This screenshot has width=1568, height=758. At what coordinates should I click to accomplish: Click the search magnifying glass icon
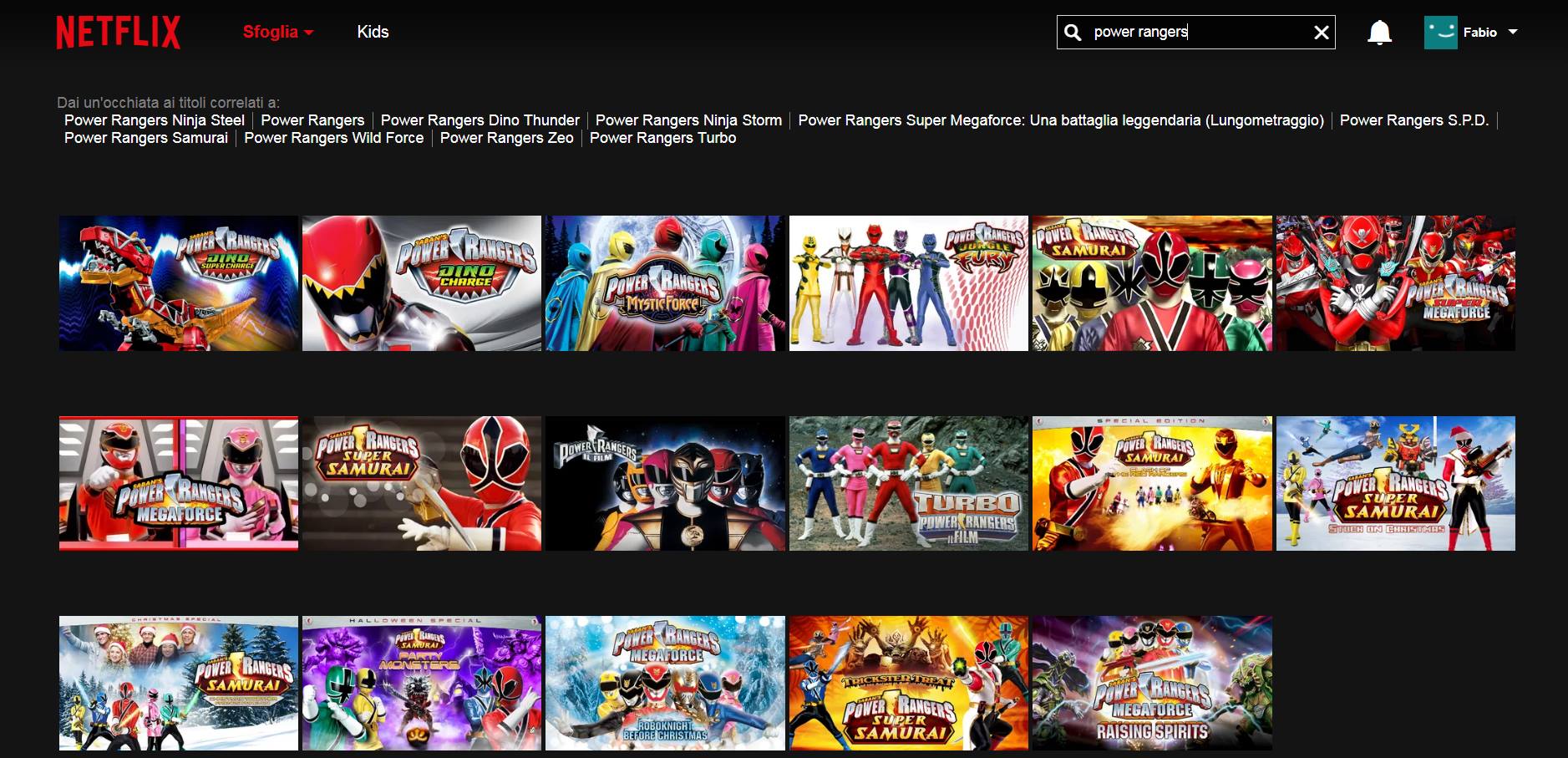click(1073, 33)
